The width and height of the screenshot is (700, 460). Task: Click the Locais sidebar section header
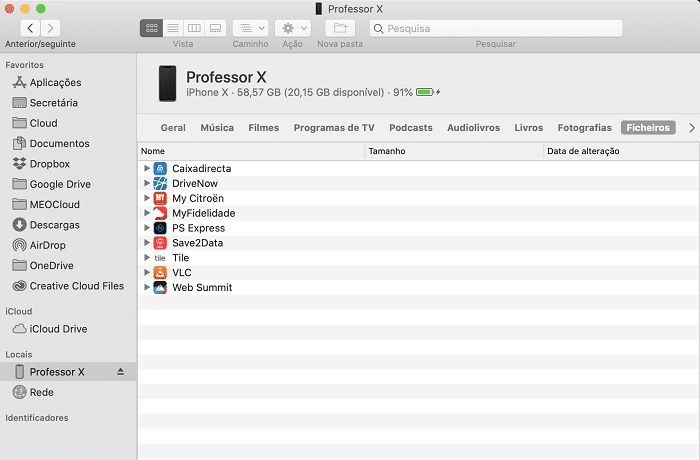19,354
